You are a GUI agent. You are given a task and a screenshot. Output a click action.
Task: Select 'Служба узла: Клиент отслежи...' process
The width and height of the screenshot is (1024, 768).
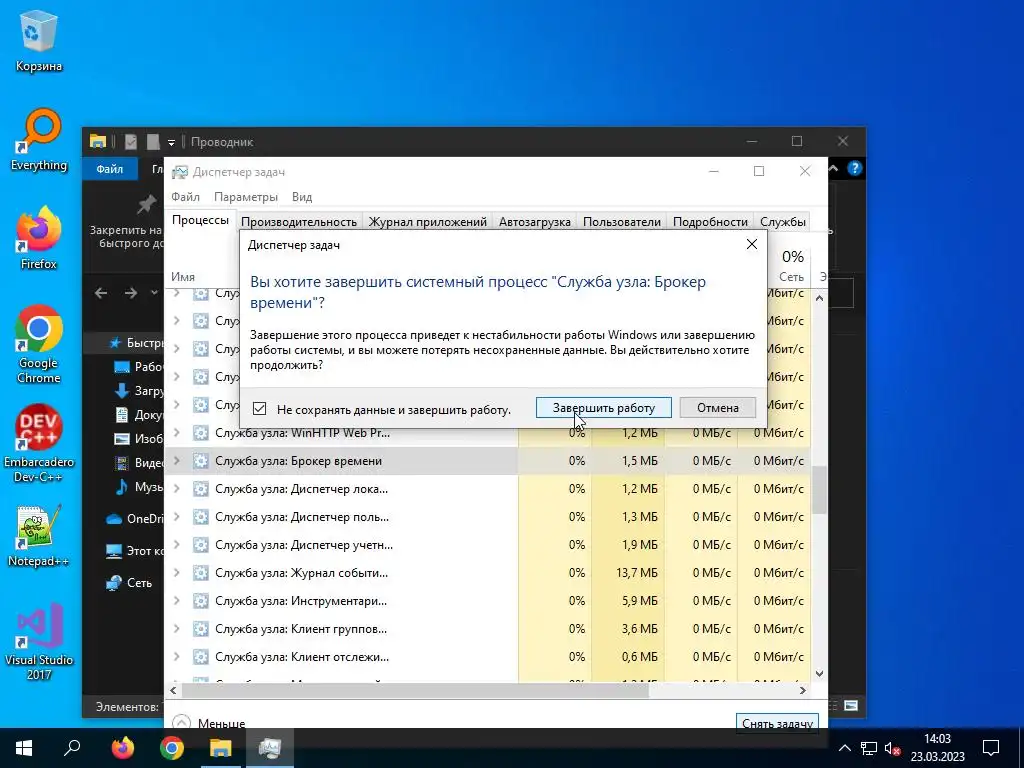click(487, 657)
